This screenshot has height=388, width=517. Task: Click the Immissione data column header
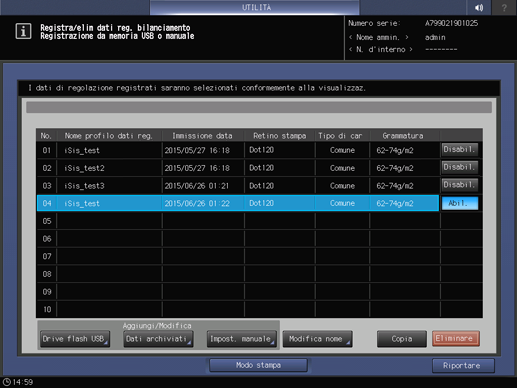tap(202, 136)
